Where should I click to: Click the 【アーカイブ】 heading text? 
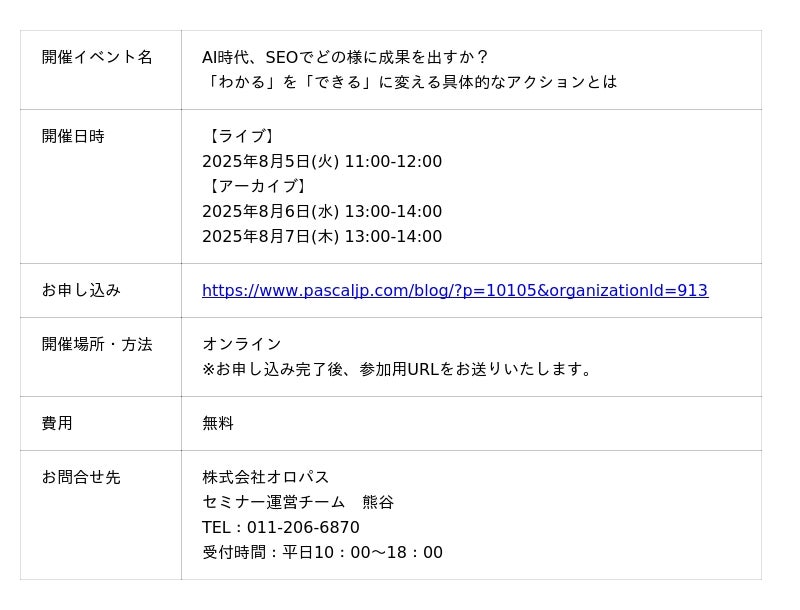[255, 186]
